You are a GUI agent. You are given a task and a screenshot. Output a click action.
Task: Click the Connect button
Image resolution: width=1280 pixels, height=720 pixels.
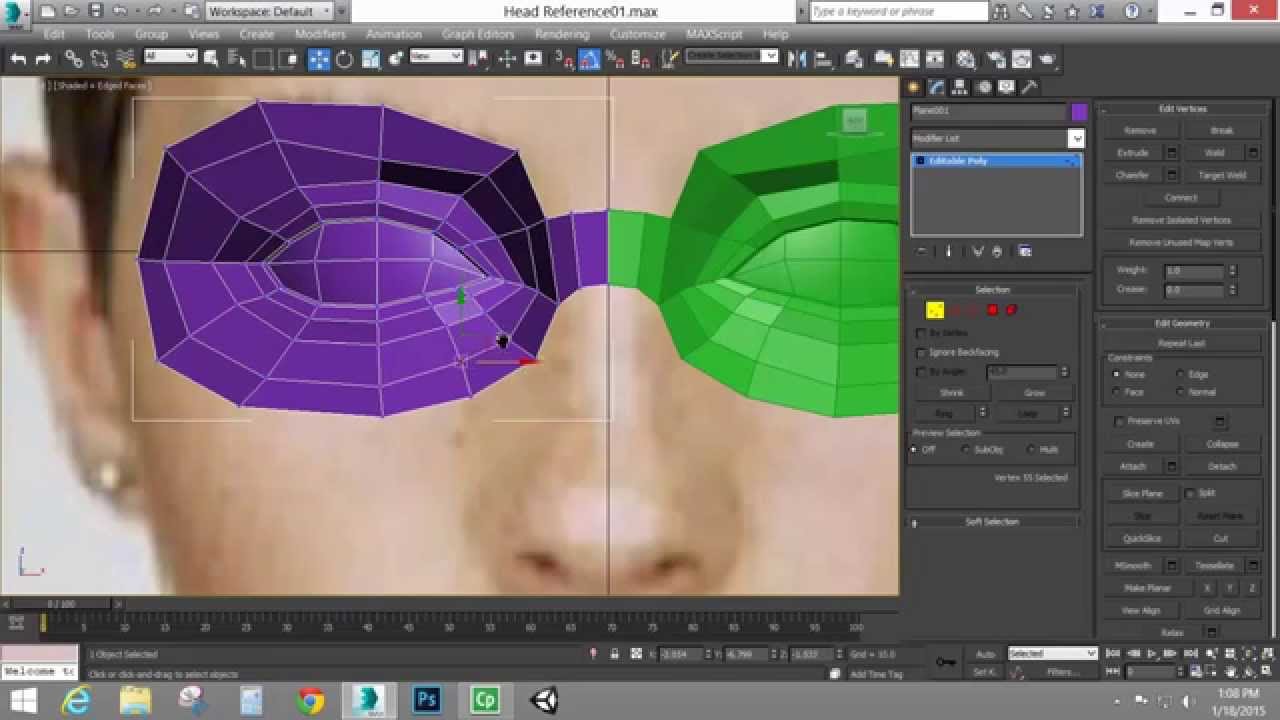tap(1180, 197)
